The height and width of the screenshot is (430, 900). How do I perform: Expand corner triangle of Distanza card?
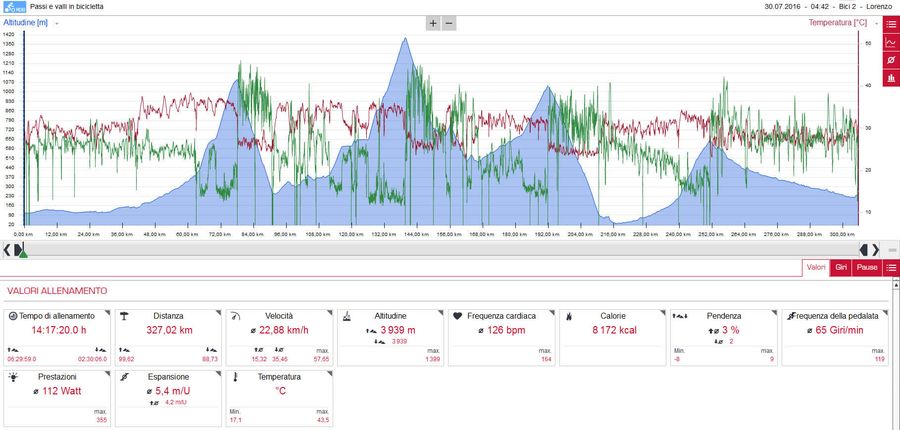point(218,312)
